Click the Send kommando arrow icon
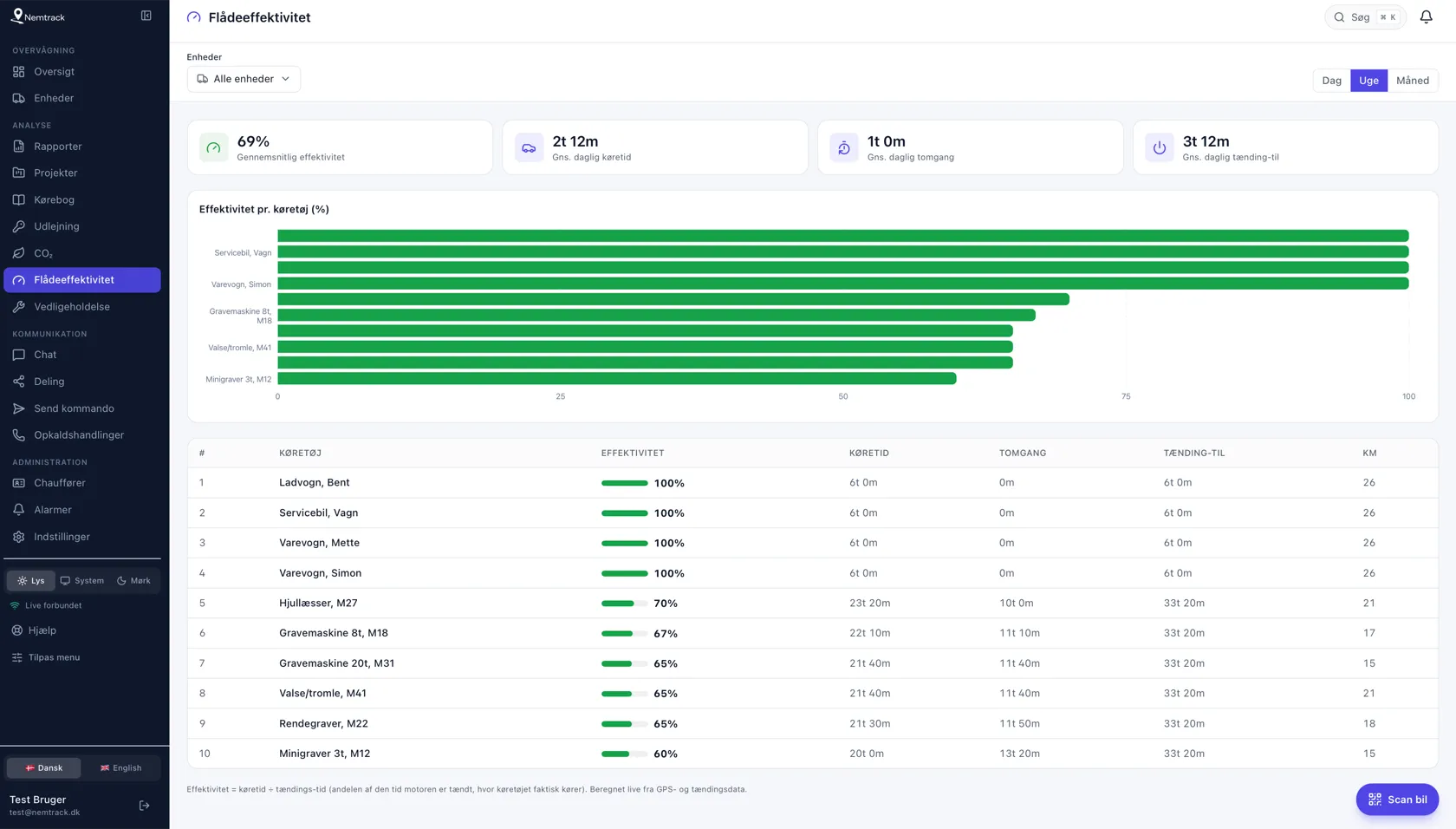This screenshot has height=829, width=1456. point(18,408)
